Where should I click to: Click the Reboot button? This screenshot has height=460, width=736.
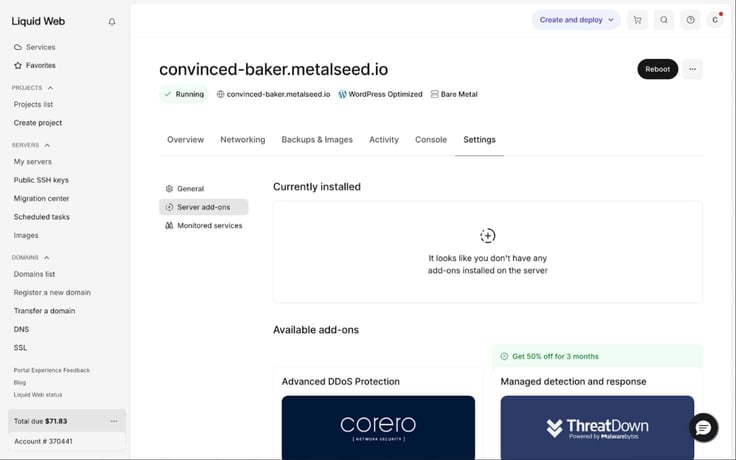click(x=657, y=69)
